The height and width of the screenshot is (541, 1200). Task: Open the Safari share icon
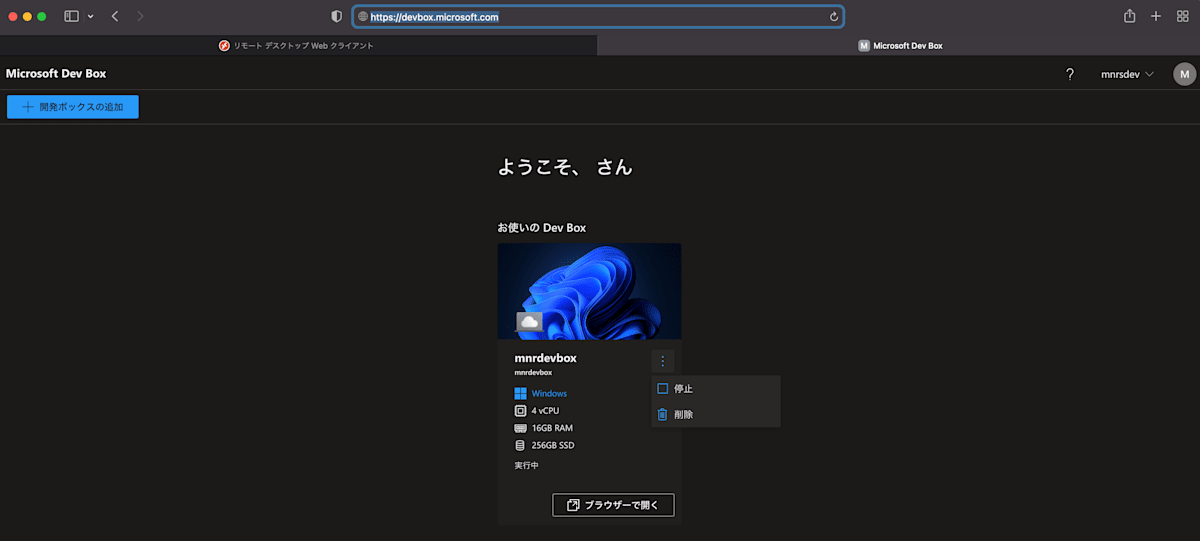tap(1130, 16)
